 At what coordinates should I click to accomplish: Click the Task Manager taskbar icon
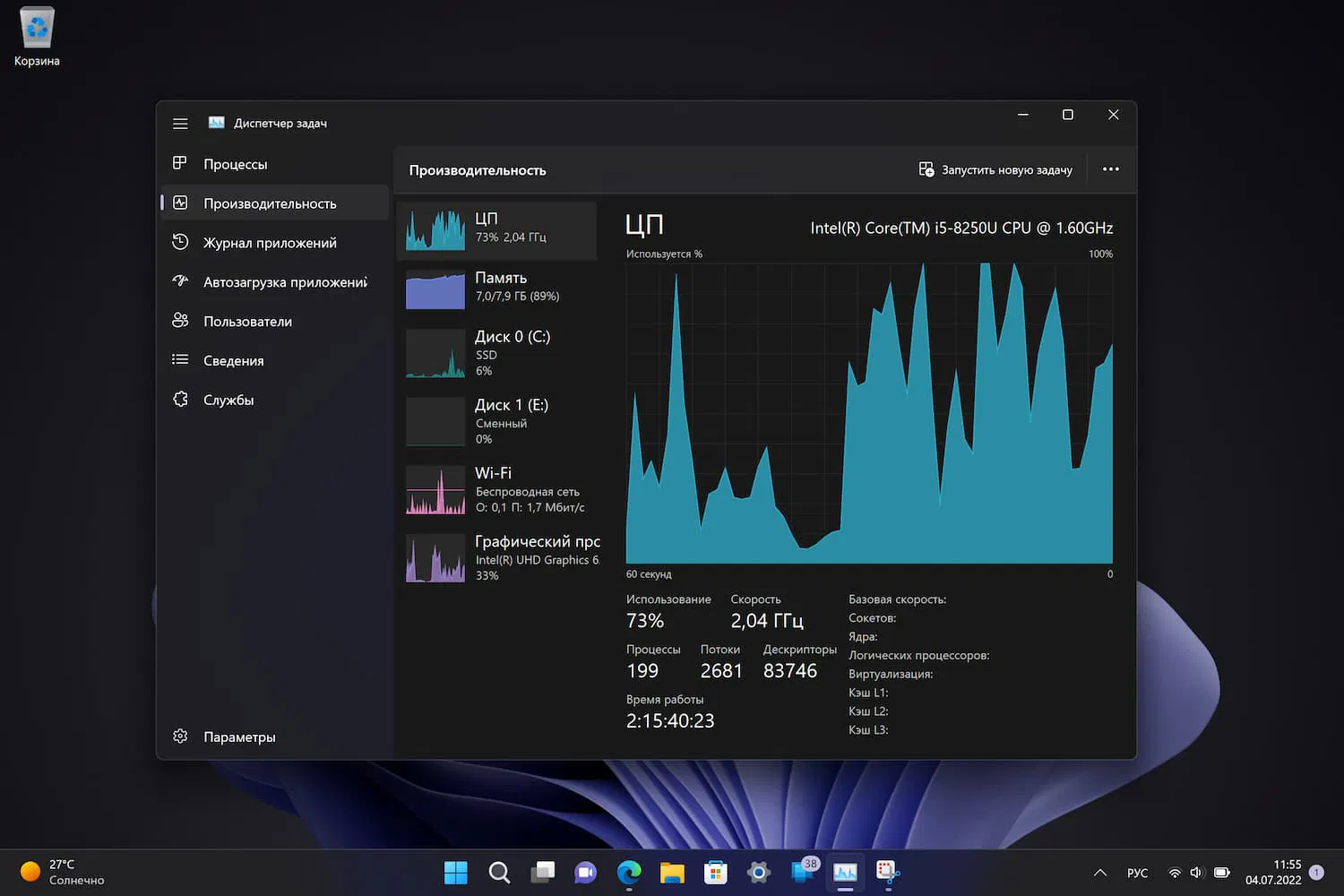point(845,872)
